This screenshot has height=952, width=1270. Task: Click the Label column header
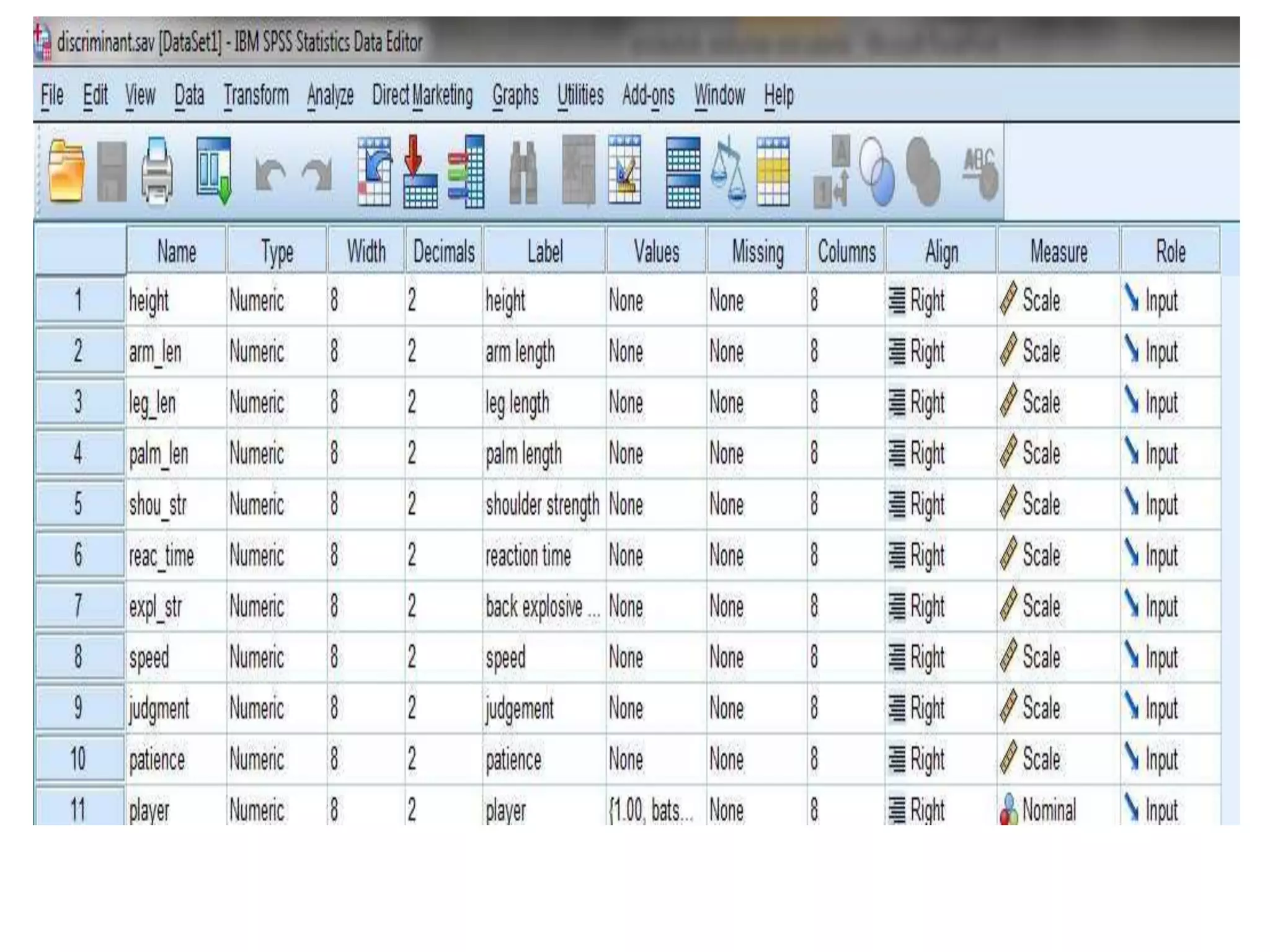(x=544, y=252)
